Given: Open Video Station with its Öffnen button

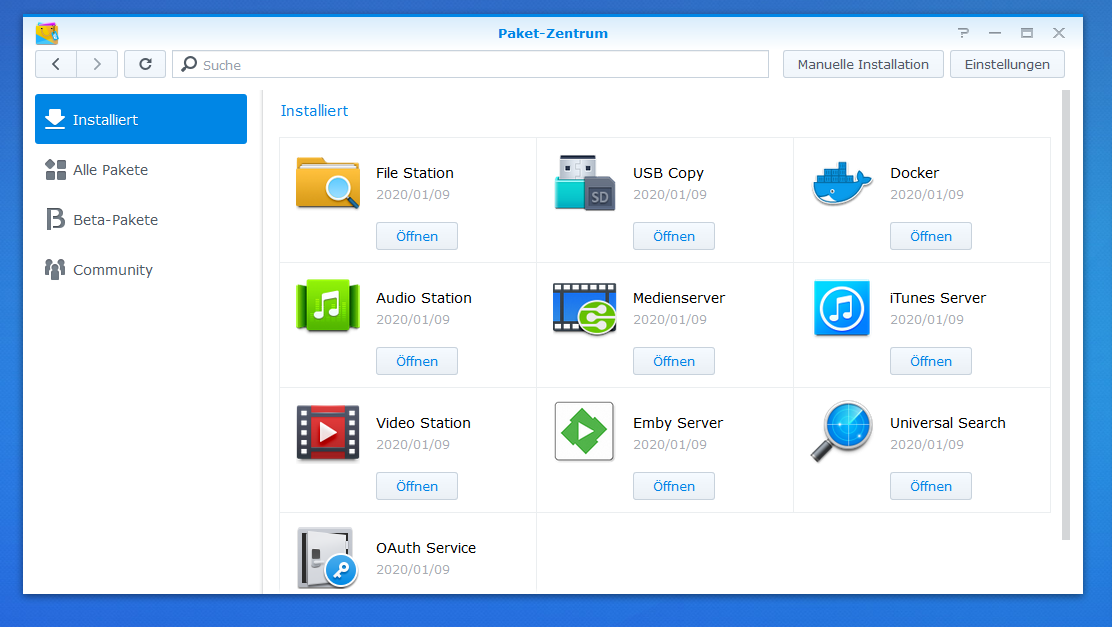Looking at the screenshot, I should click(x=417, y=486).
